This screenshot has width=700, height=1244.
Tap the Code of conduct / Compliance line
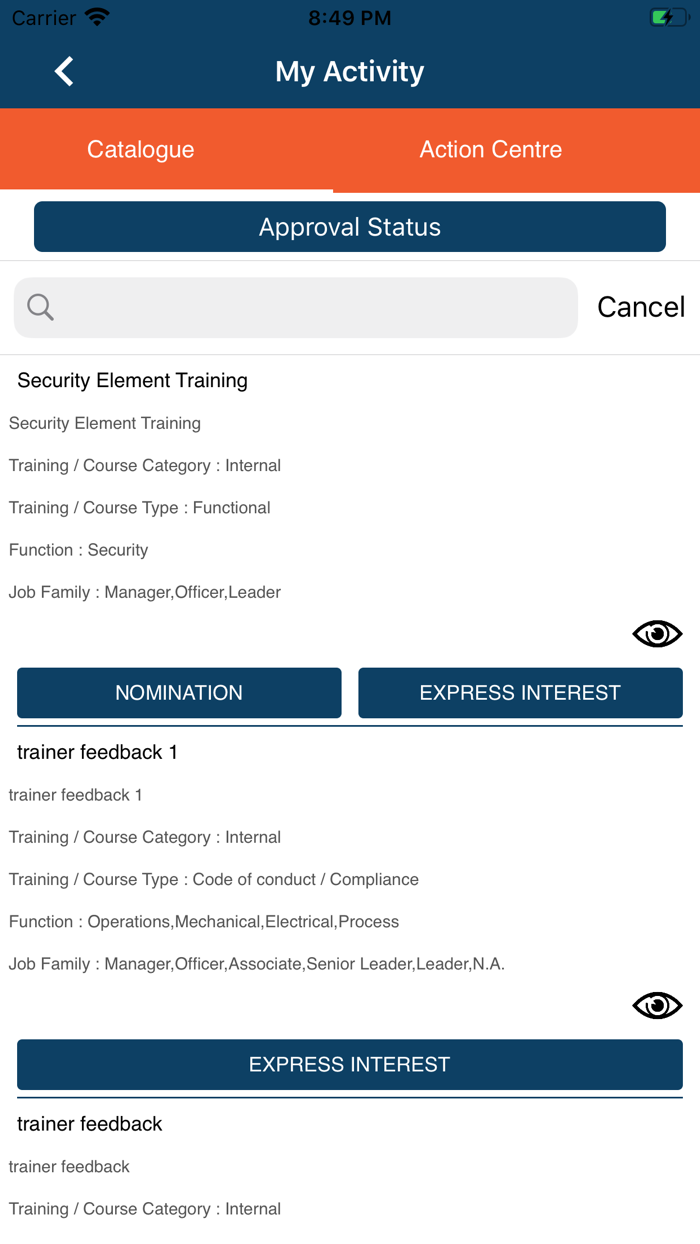click(x=214, y=880)
